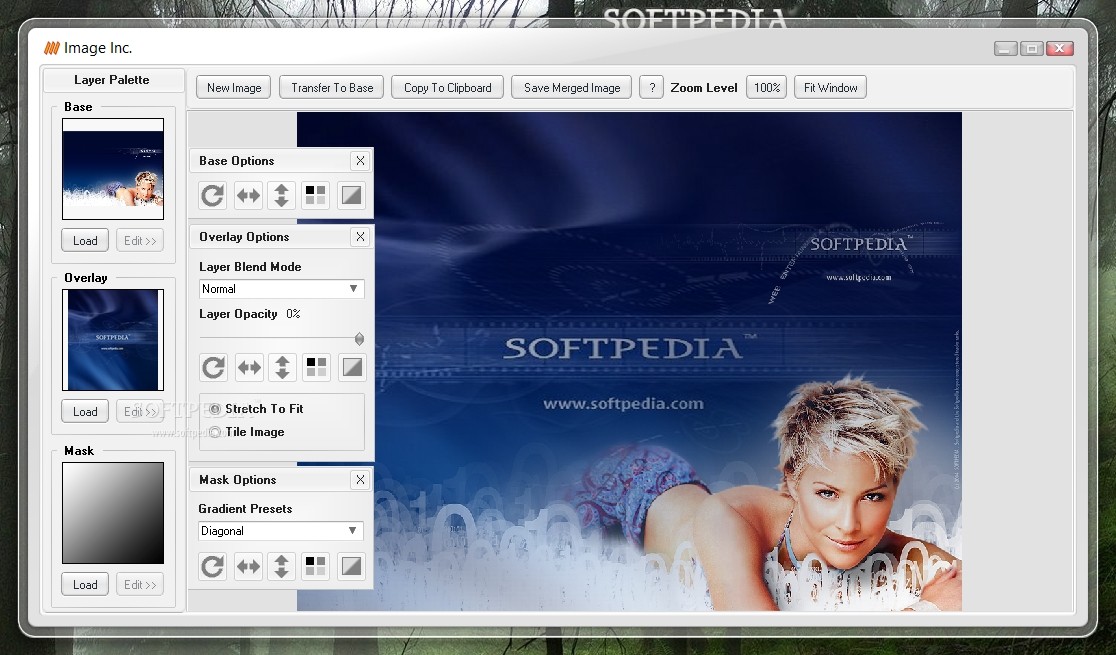Open the Gradient Presets dropdown
The image size is (1116, 655).
tap(281, 531)
